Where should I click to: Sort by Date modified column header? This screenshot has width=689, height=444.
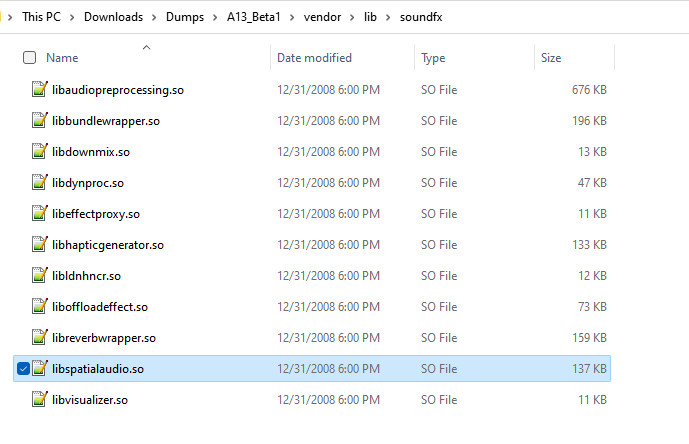pyautogui.click(x=314, y=58)
